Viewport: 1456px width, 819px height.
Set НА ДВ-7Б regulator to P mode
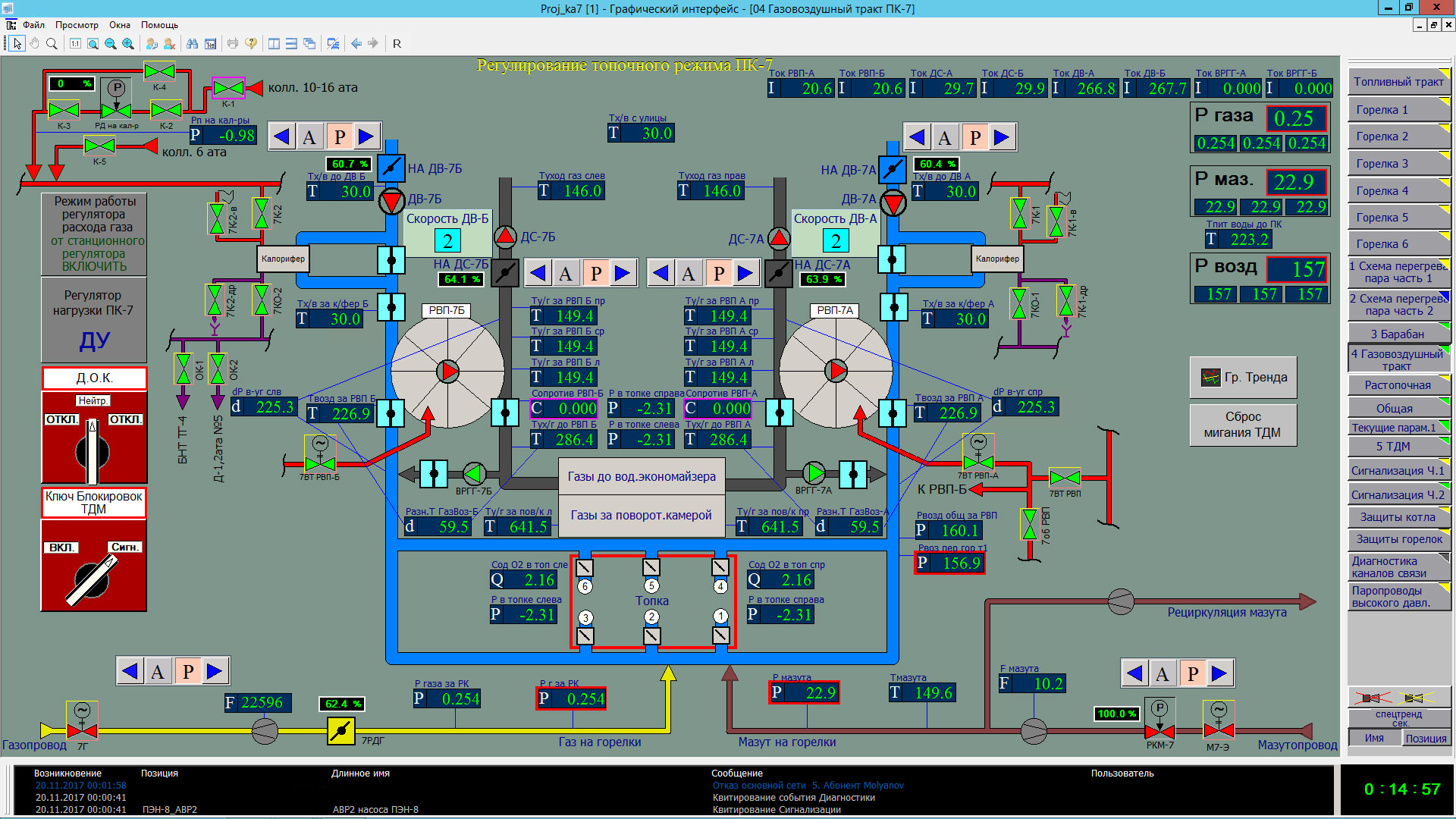click(x=339, y=137)
